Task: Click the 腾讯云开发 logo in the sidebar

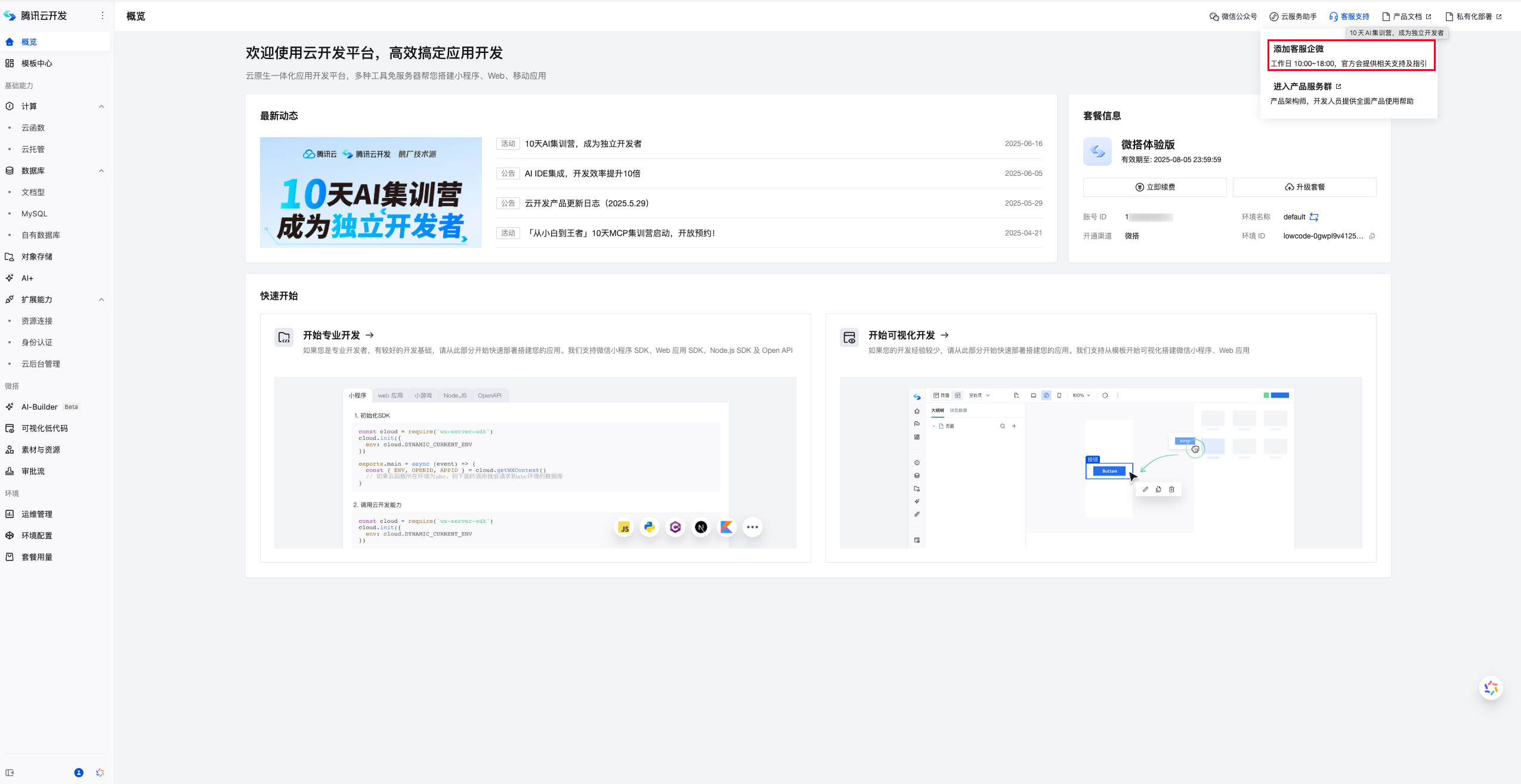Action: 10,16
